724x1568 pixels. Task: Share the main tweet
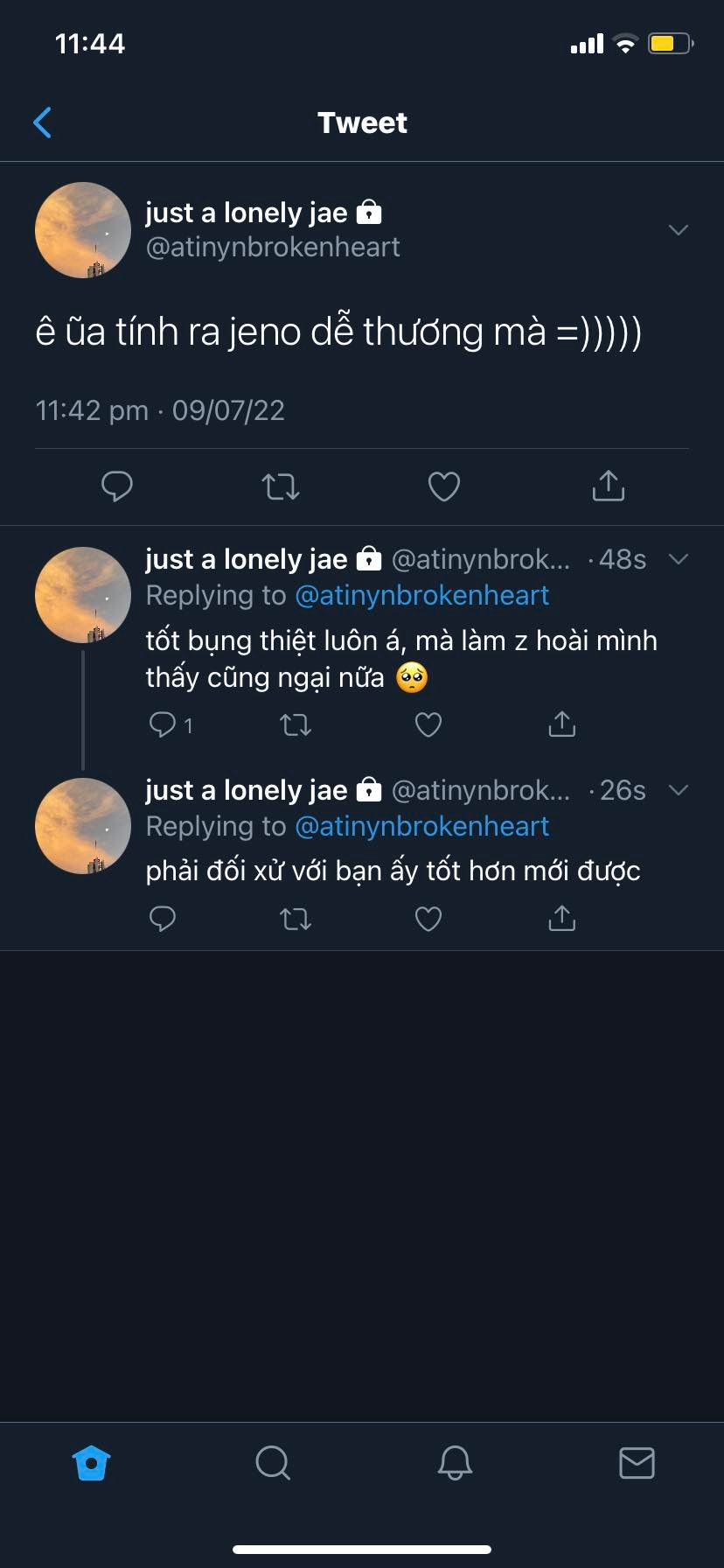pyautogui.click(x=608, y=485)
